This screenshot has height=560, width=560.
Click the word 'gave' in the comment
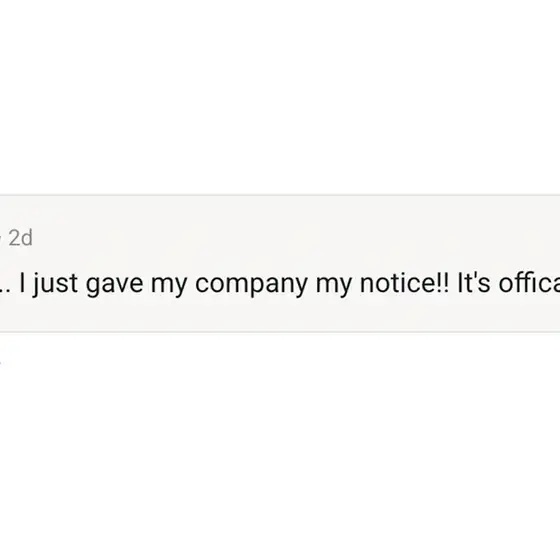[114, 285]
